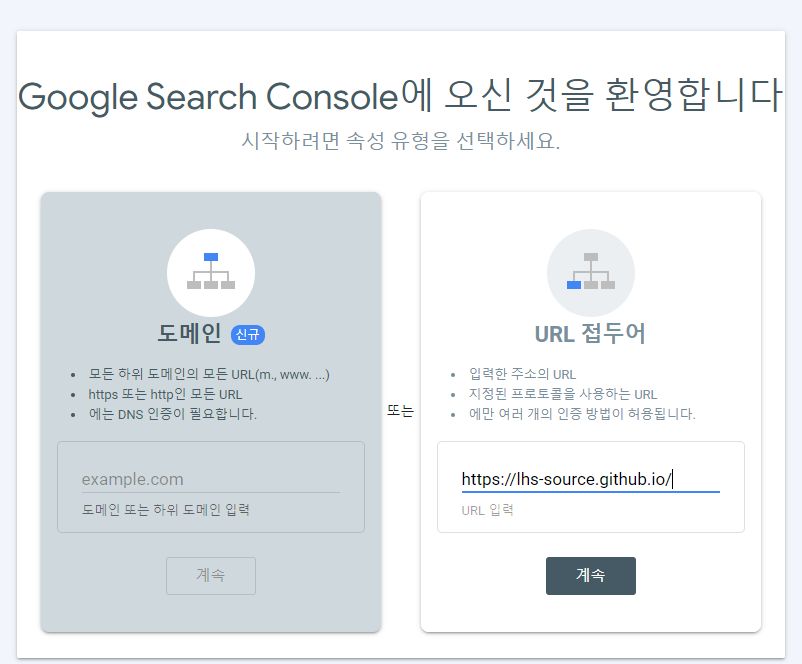The height and width of the screenshot is (664, 802).
Task: Click the Domain property network icon
Action: [211, 272]
